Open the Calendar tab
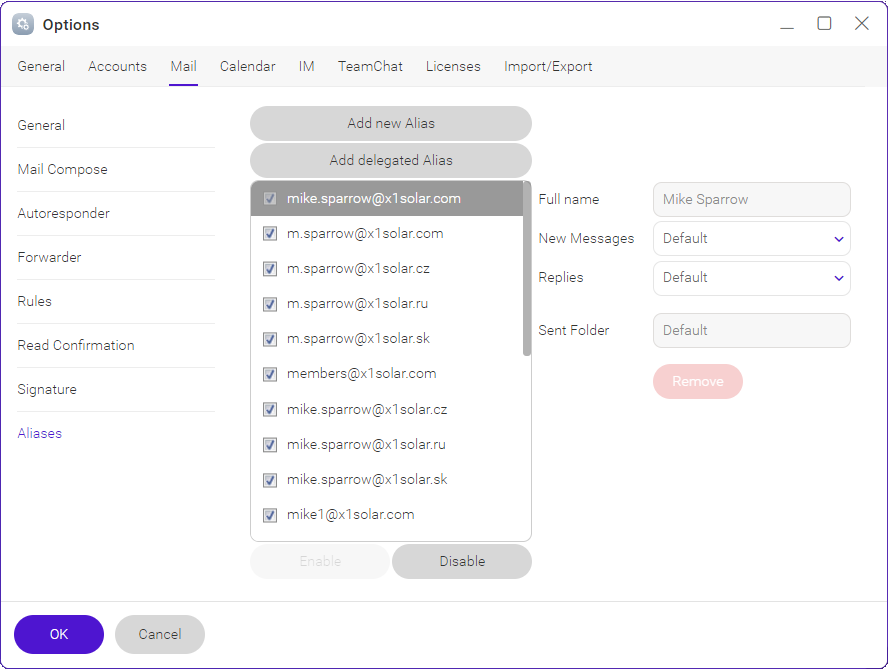The height and width of the screenshot is (669, 889). tap(248, 66)
